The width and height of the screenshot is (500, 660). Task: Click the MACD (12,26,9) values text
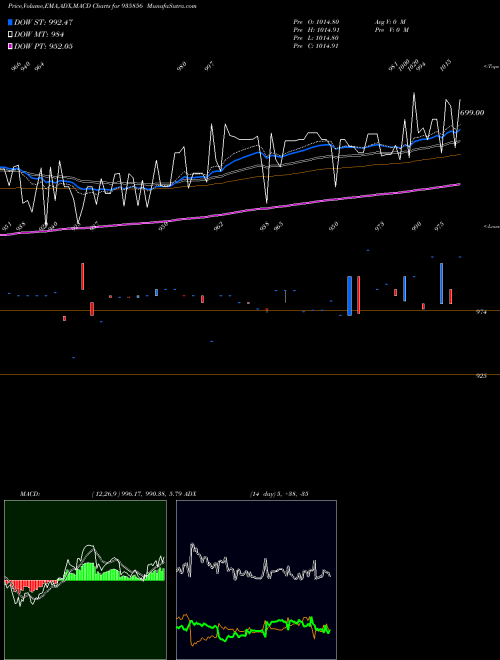[x=136, y=494]
